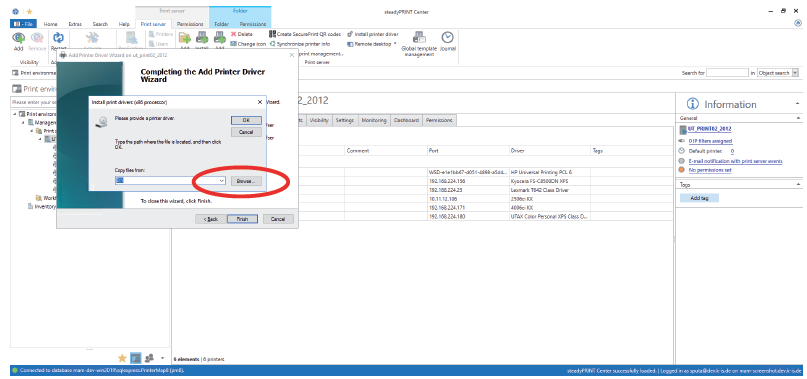Collapse the Tags section

coord(798,184)
